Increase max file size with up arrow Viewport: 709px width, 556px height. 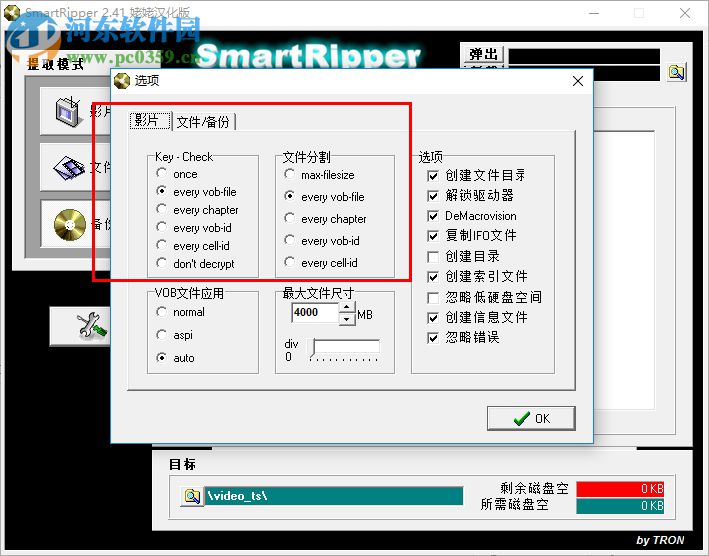pyautogui.click(x=347, y=307)
